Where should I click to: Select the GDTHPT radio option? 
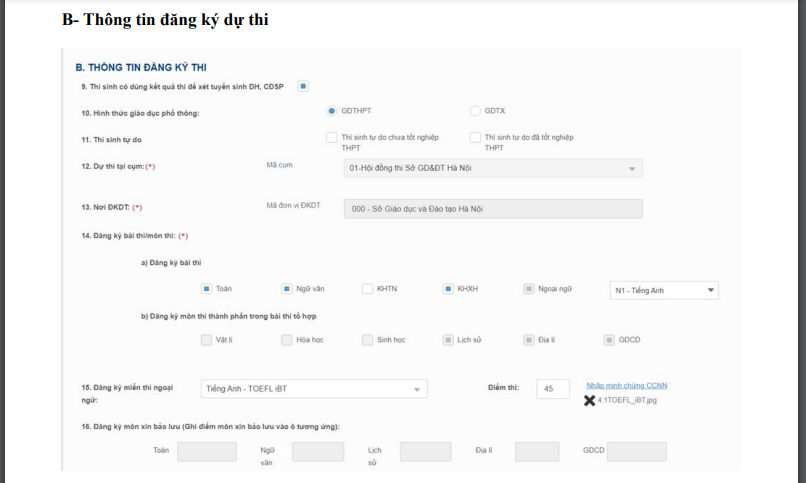[332, 111]
